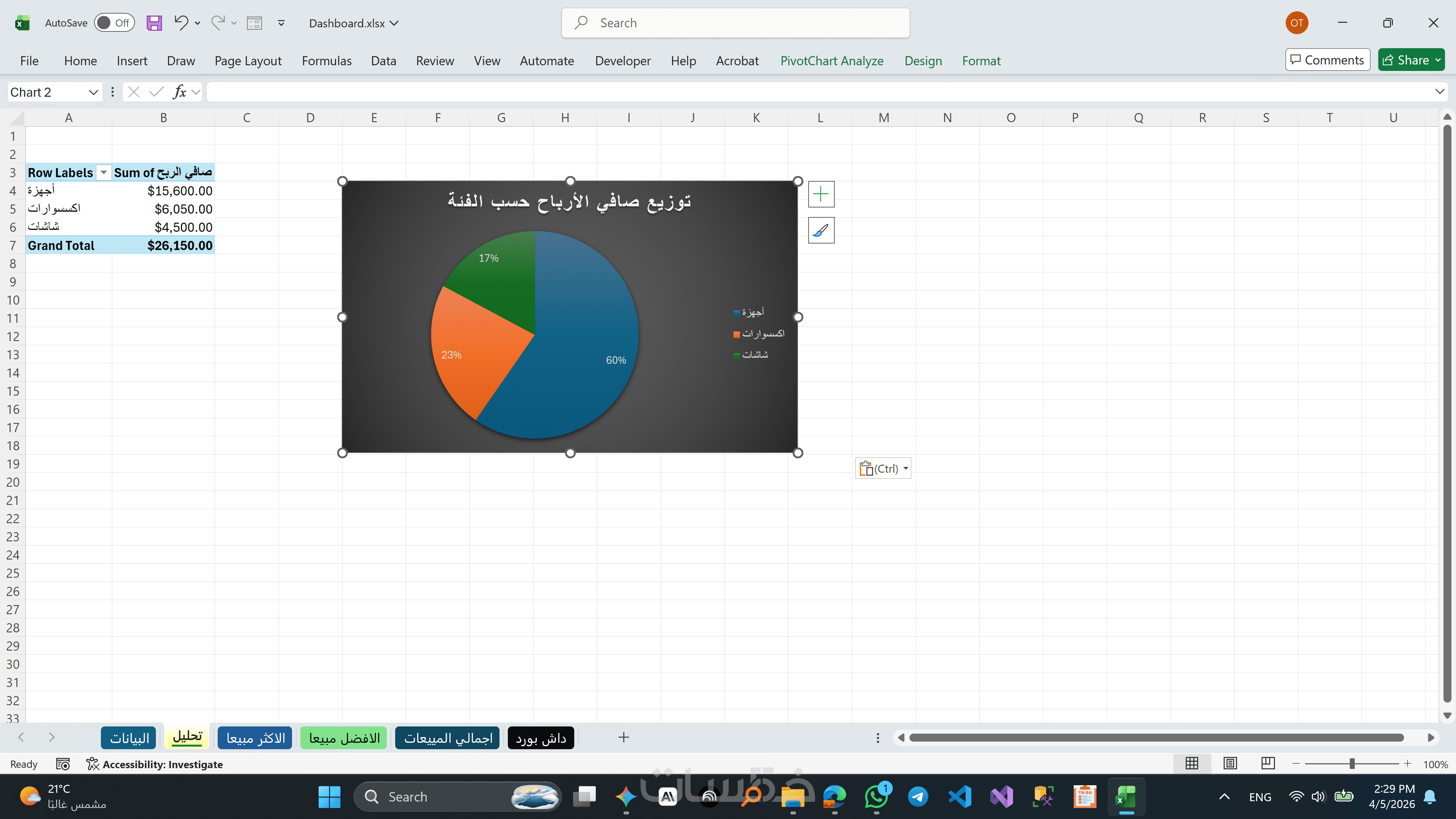The width and height of the screenshot is (1456, 819).
Task: Switch to Page Layout view icon
Action: click(1230, 764)
